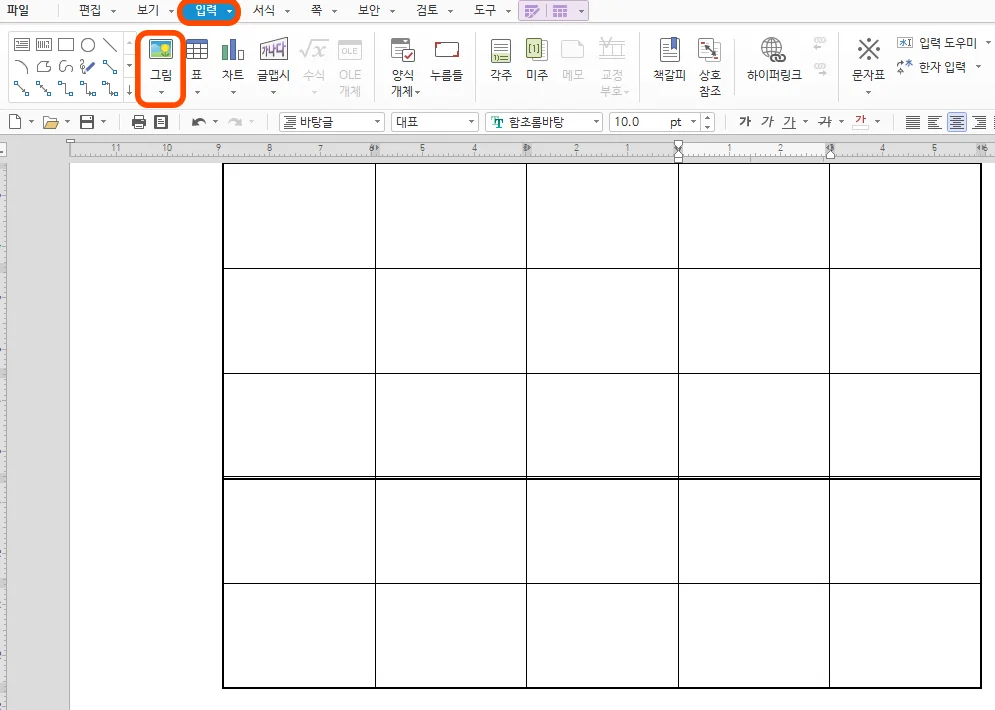Insert a hyperlink with 하이퍼링크
Screen dimensions: 995x710
point(774,60)
